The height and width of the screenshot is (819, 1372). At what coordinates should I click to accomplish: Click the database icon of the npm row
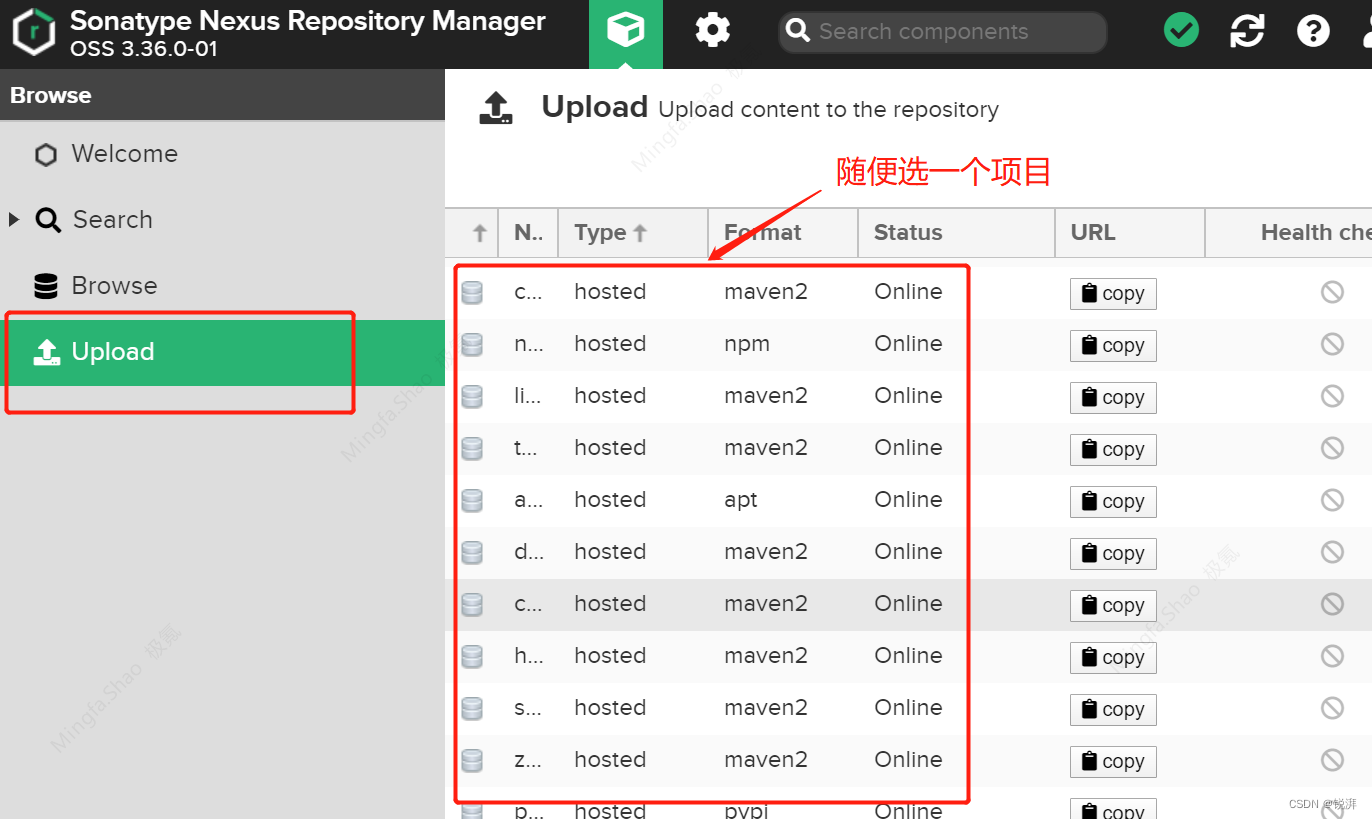tap(472, 344)
